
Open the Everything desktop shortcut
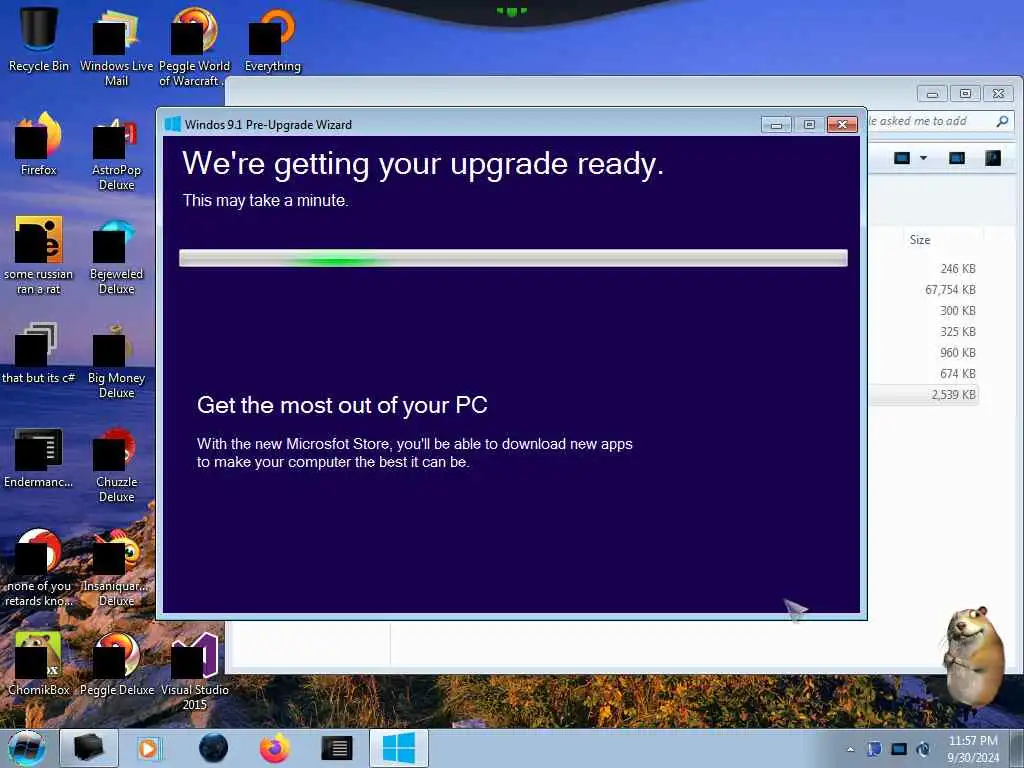[272, 39]
